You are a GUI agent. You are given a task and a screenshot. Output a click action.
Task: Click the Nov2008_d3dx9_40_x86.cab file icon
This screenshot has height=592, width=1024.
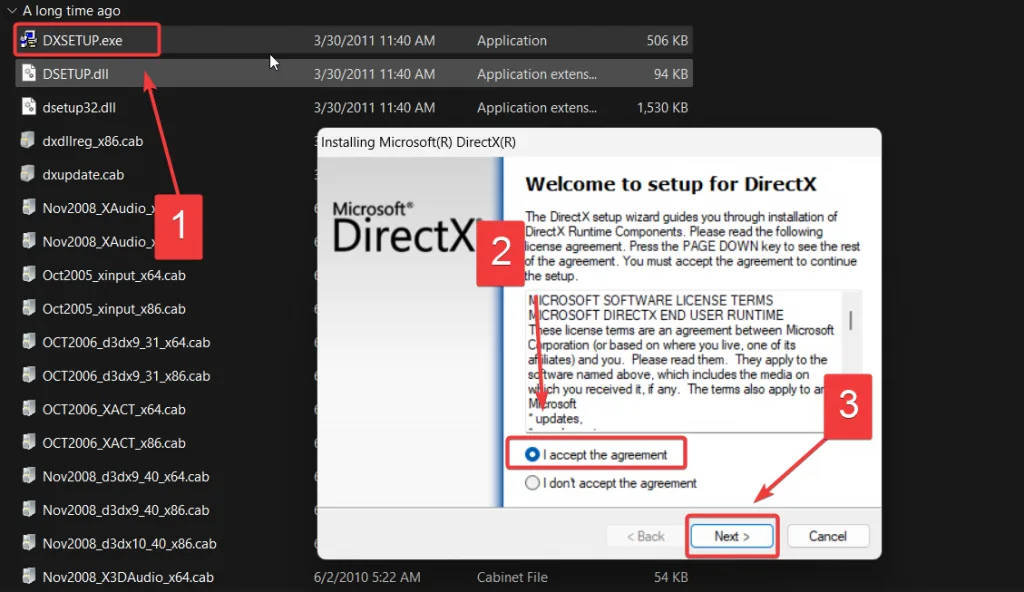(27, 509)
